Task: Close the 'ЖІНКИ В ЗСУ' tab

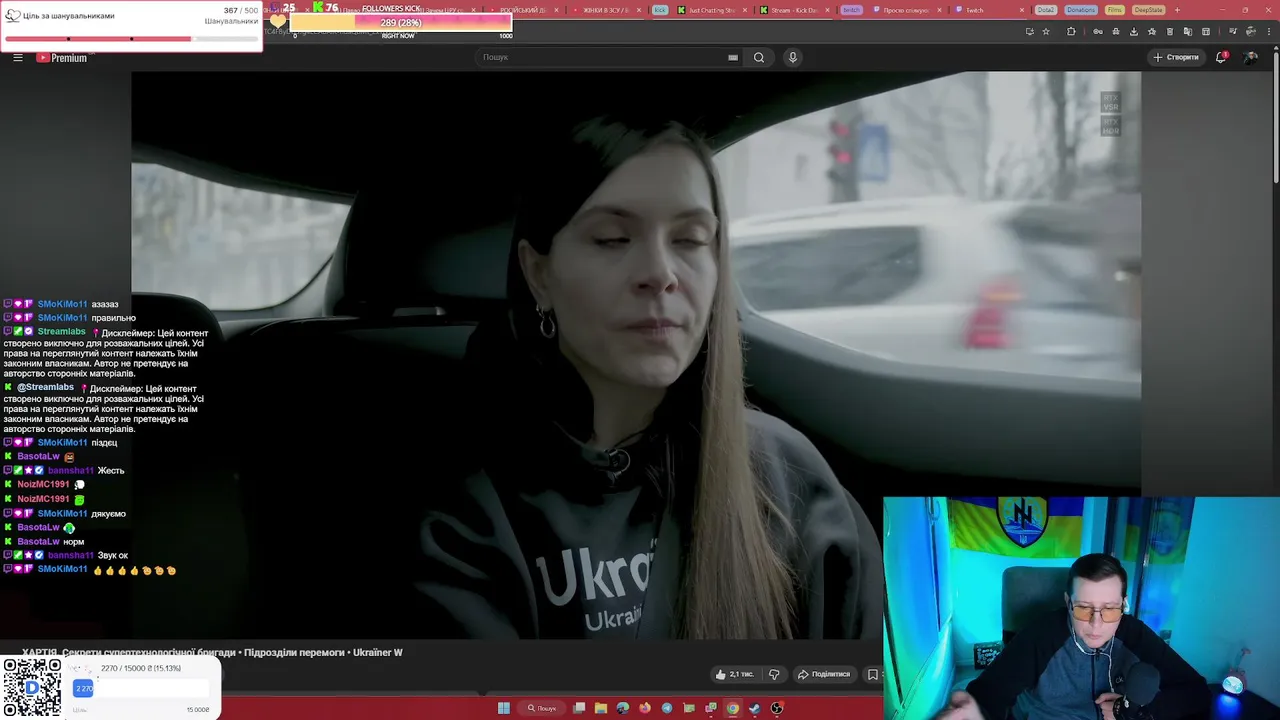Action: click(638, 10)
